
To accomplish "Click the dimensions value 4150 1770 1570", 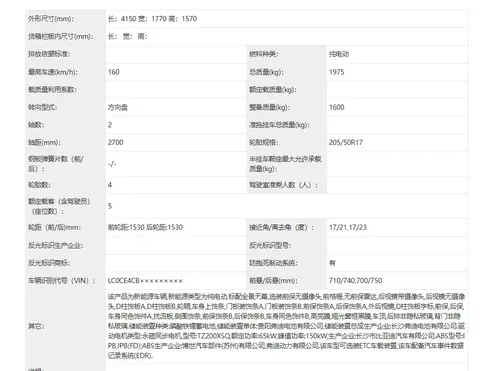I will (152, 19).
